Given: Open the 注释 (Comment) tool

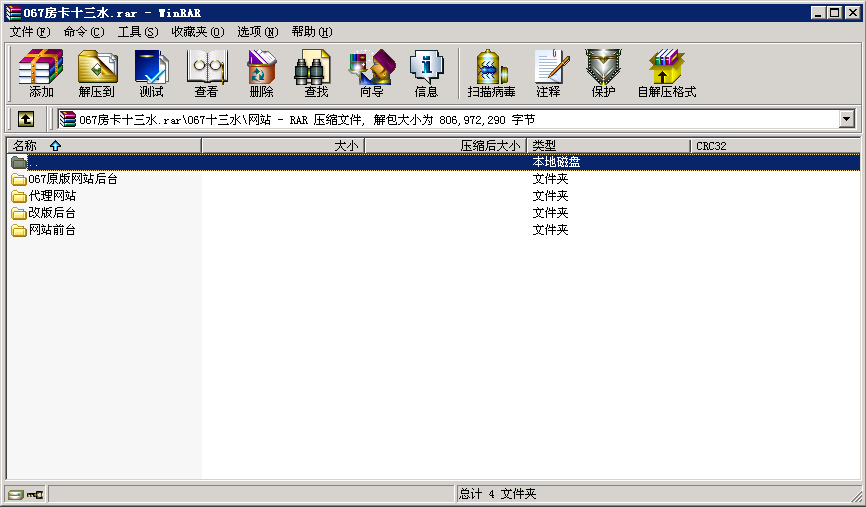Looking at the screenshot, I should (548, 73).
